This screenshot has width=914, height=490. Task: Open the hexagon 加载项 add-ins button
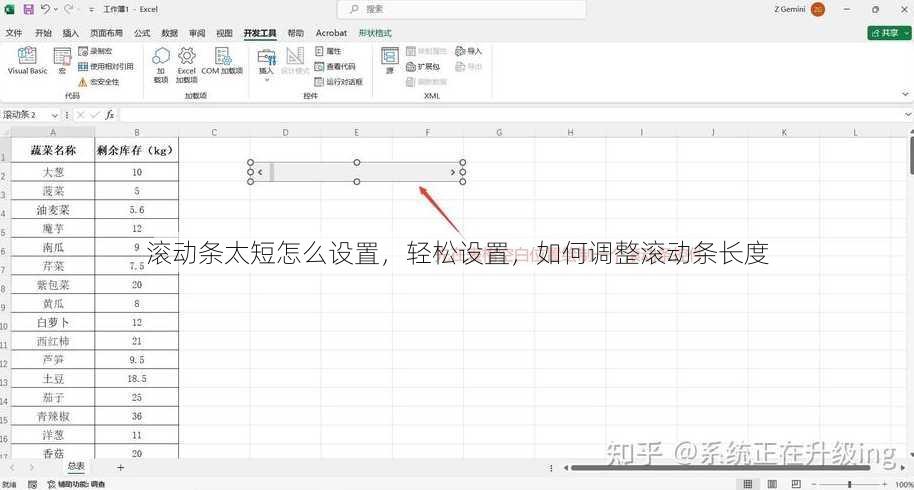pos(161,65)
